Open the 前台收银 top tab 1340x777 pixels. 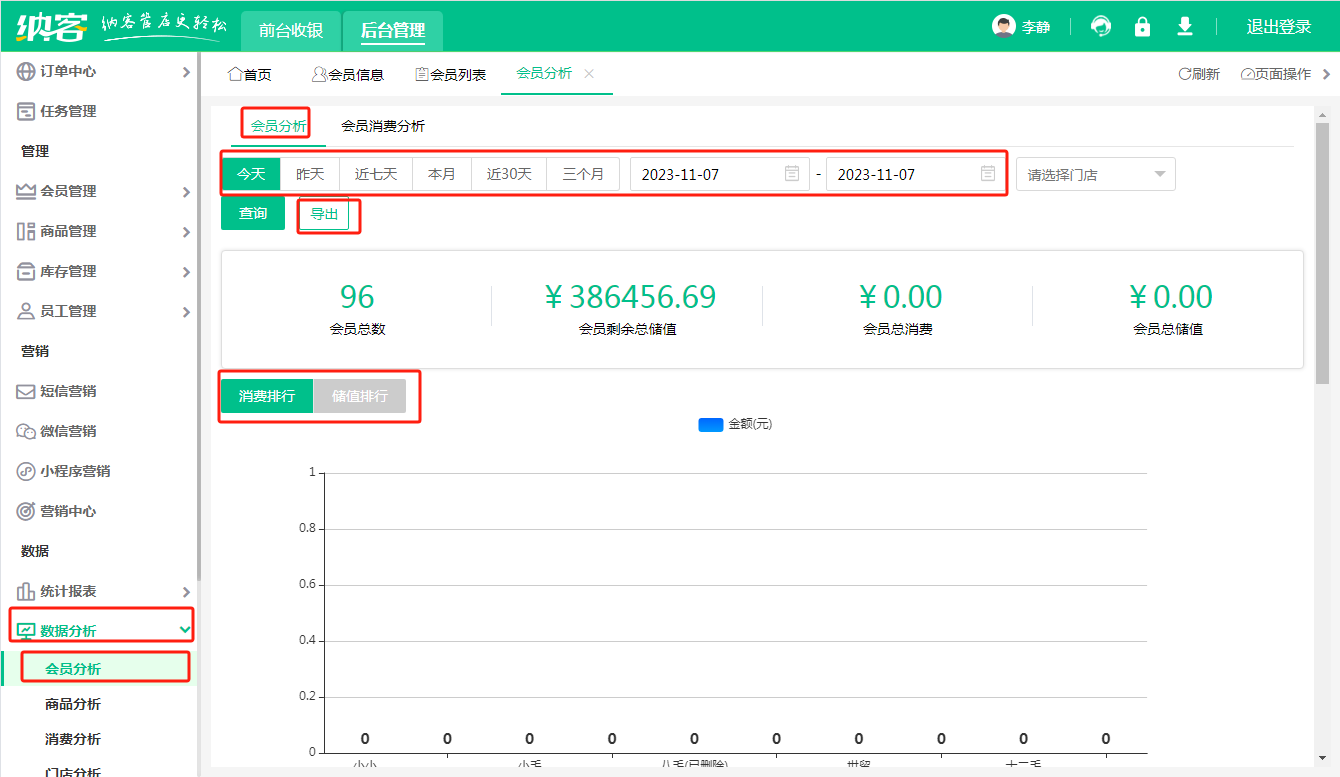(291, 30)
